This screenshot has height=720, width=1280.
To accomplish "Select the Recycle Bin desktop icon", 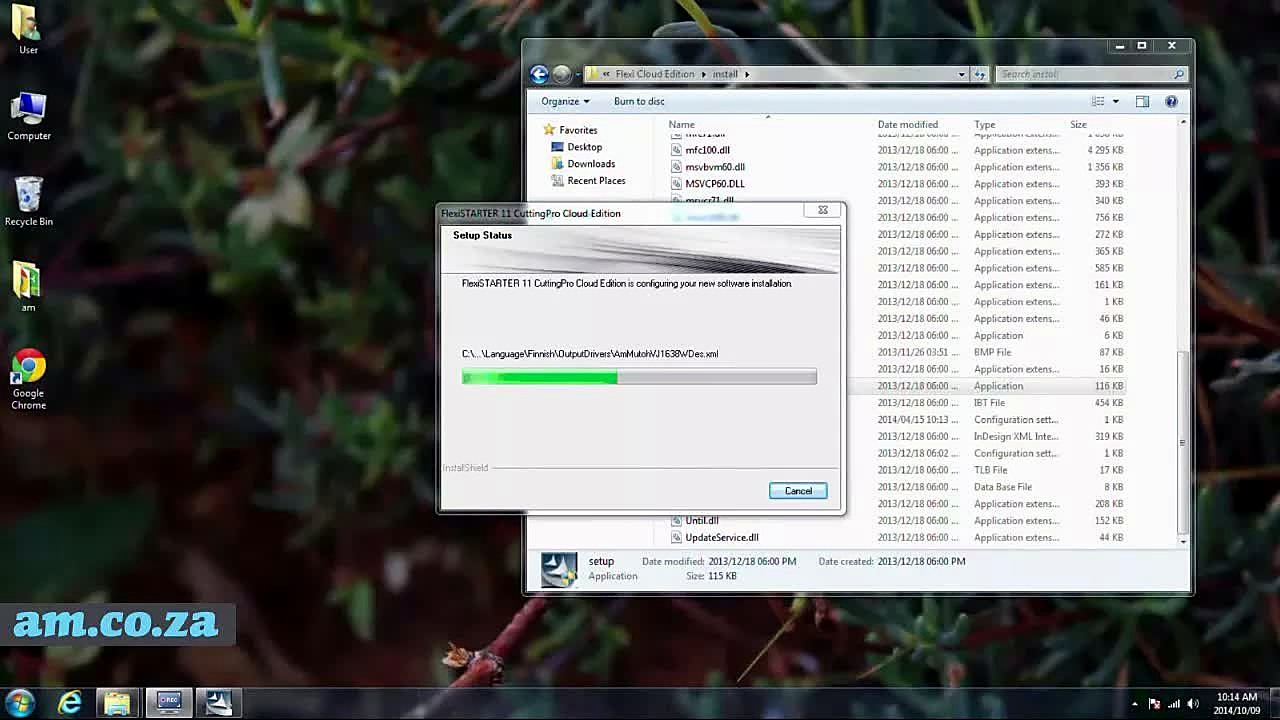I will tap(28, 201).
